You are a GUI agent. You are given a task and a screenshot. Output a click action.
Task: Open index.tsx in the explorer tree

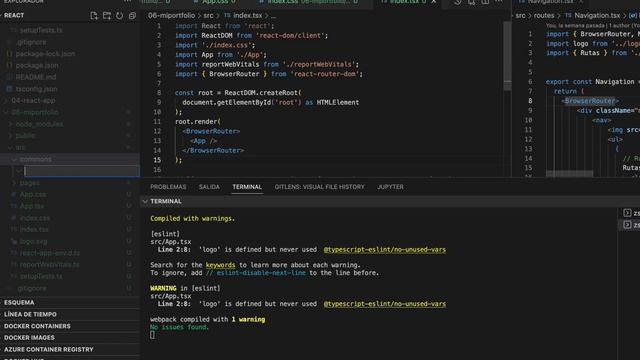[x=34, y=230]
